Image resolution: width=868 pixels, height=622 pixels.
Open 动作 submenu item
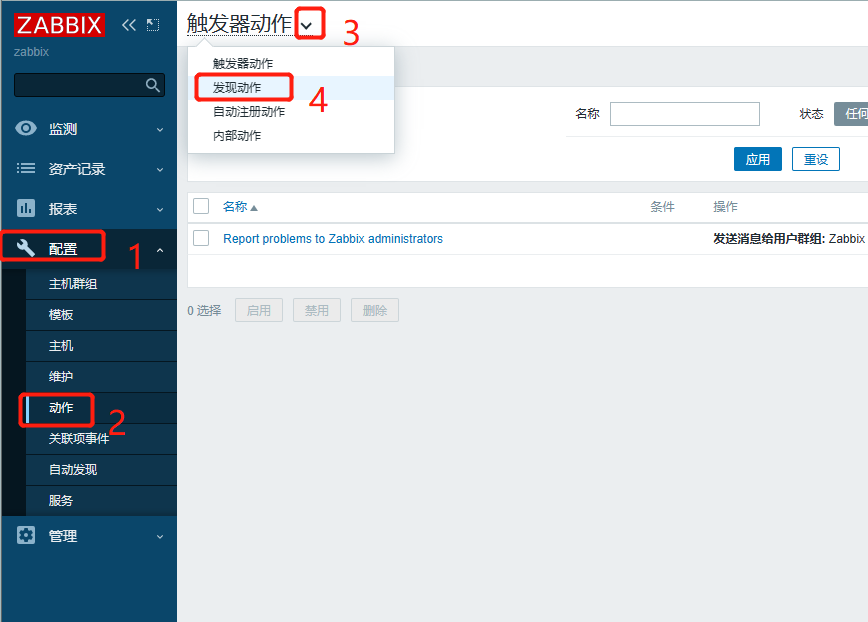pos(101,408)
